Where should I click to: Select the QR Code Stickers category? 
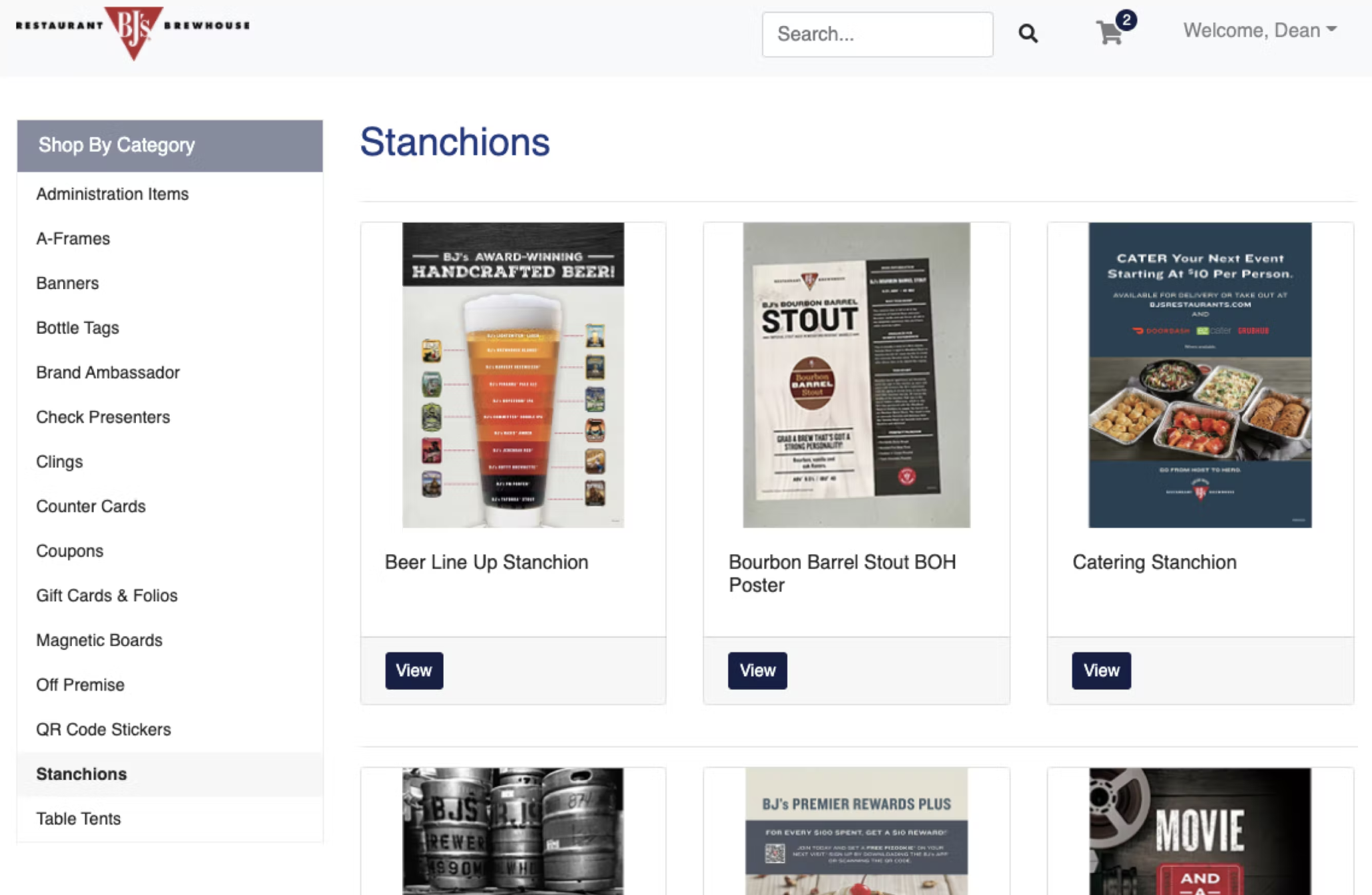pos(103,729)
